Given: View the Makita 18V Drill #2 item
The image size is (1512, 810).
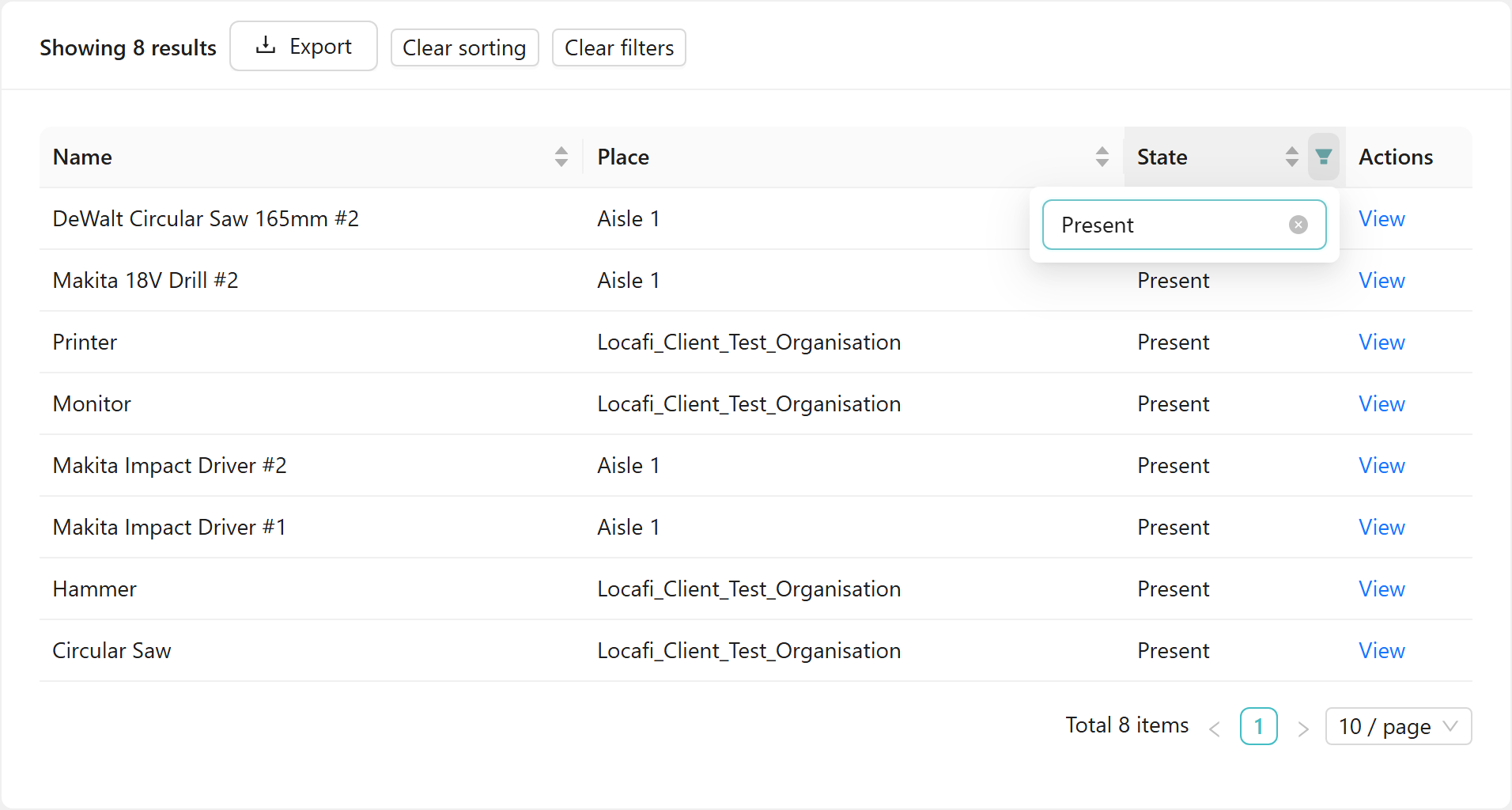Looking at the screenshot, I should pos(1382,280).
